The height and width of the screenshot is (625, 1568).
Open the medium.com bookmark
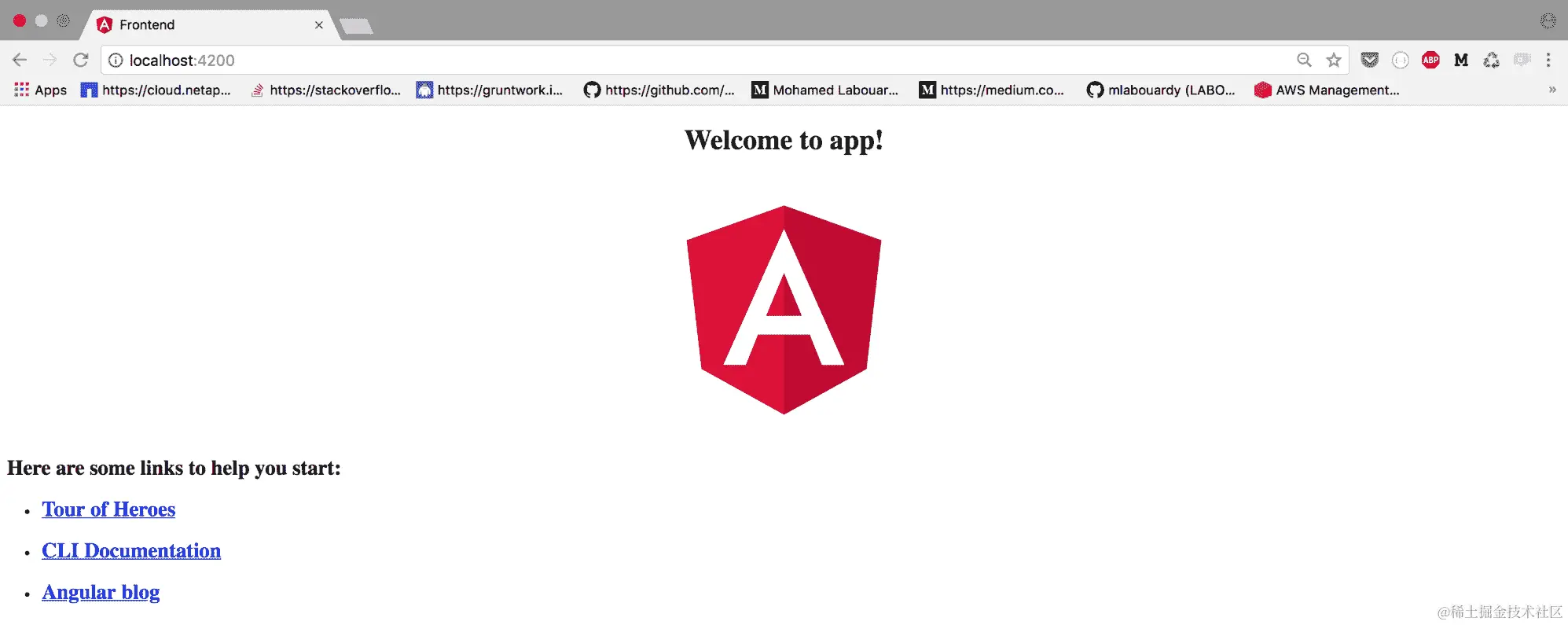point(992,90)
